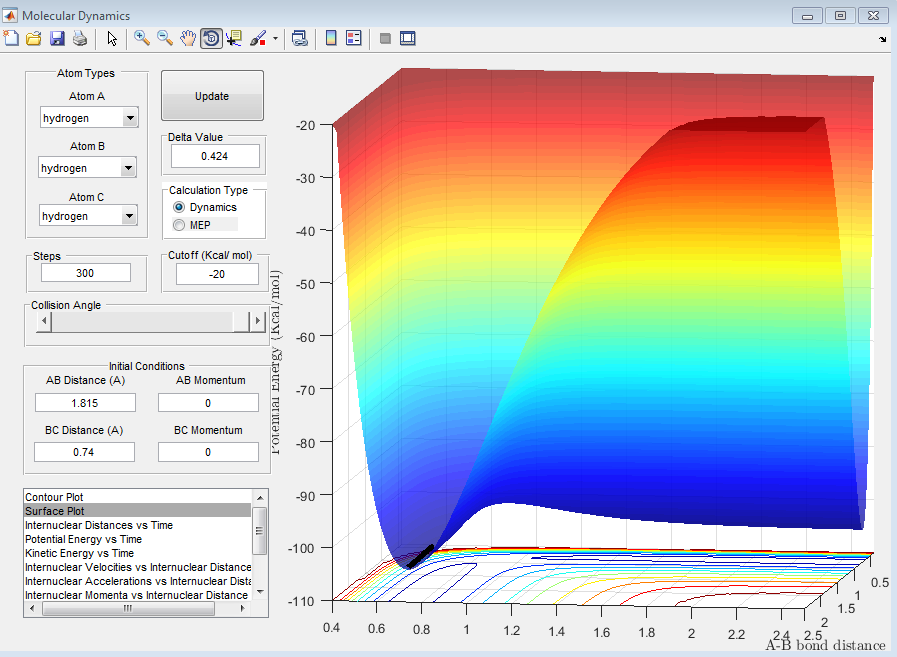Open the Atom C type dropdown
This screenshot has height=657, width=897.
(x=129, y=216)
